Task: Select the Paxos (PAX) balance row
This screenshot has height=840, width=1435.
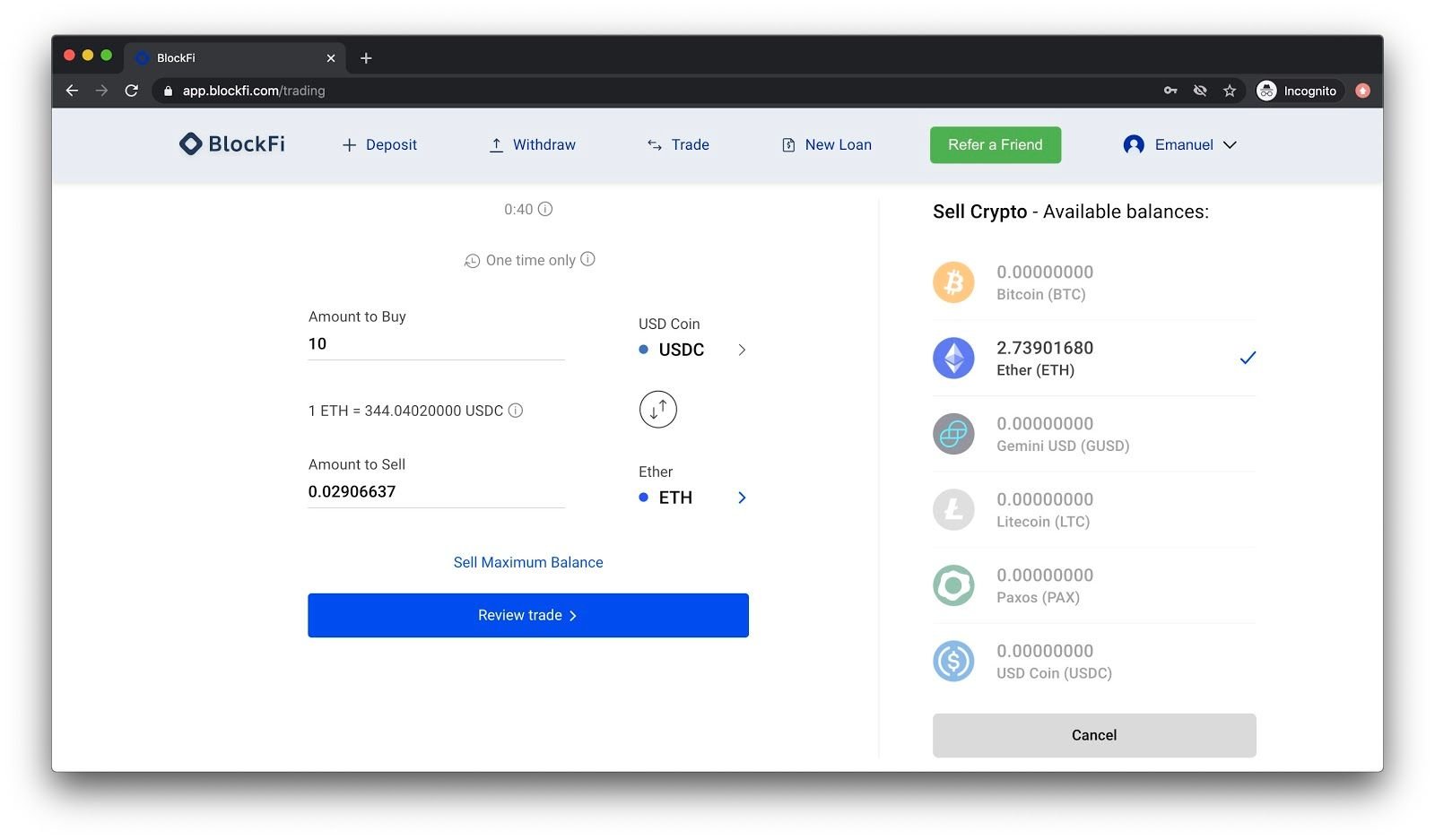Action: point(1094,585)
